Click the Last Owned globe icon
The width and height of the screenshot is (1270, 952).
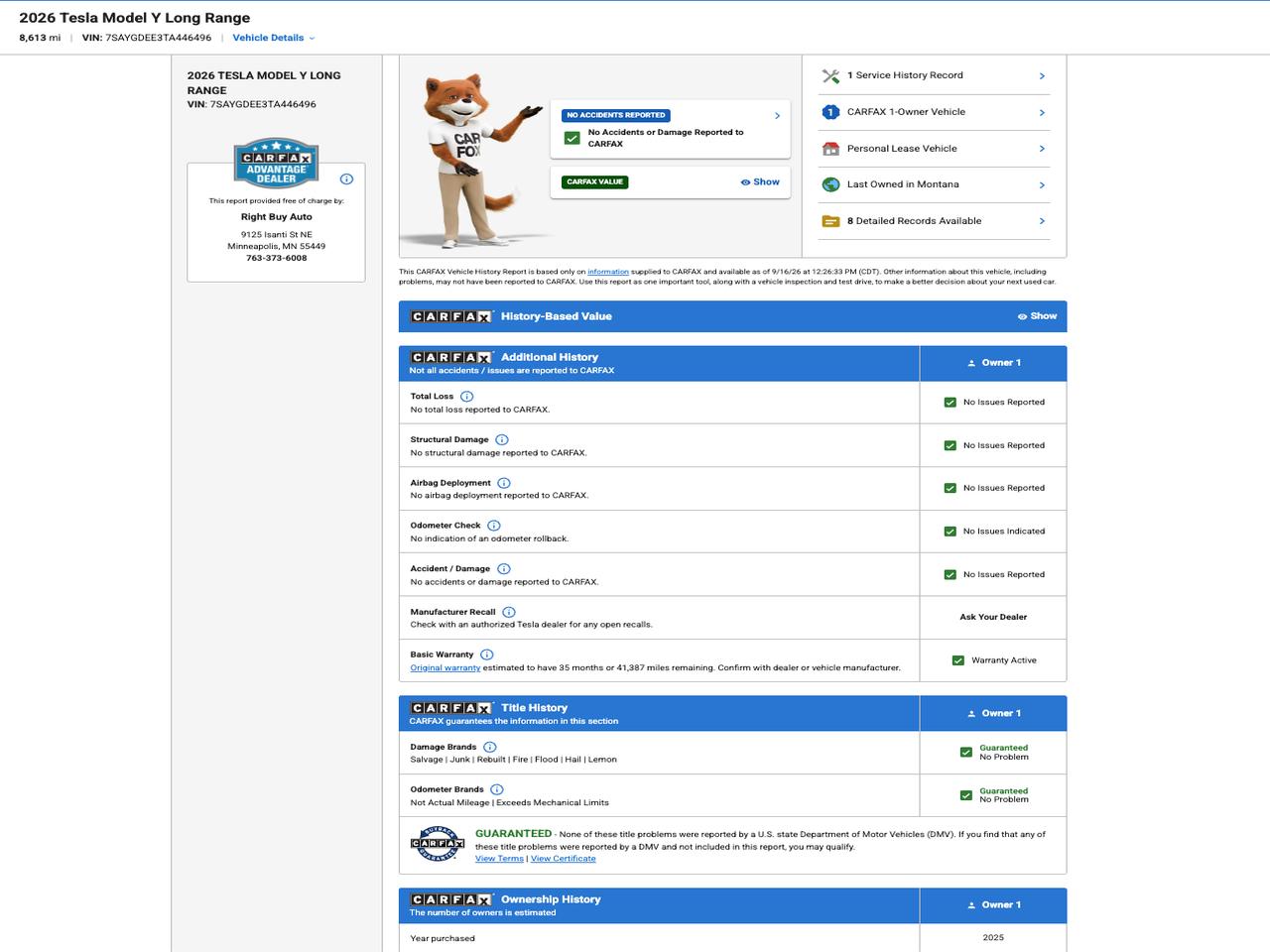(830, 184)
